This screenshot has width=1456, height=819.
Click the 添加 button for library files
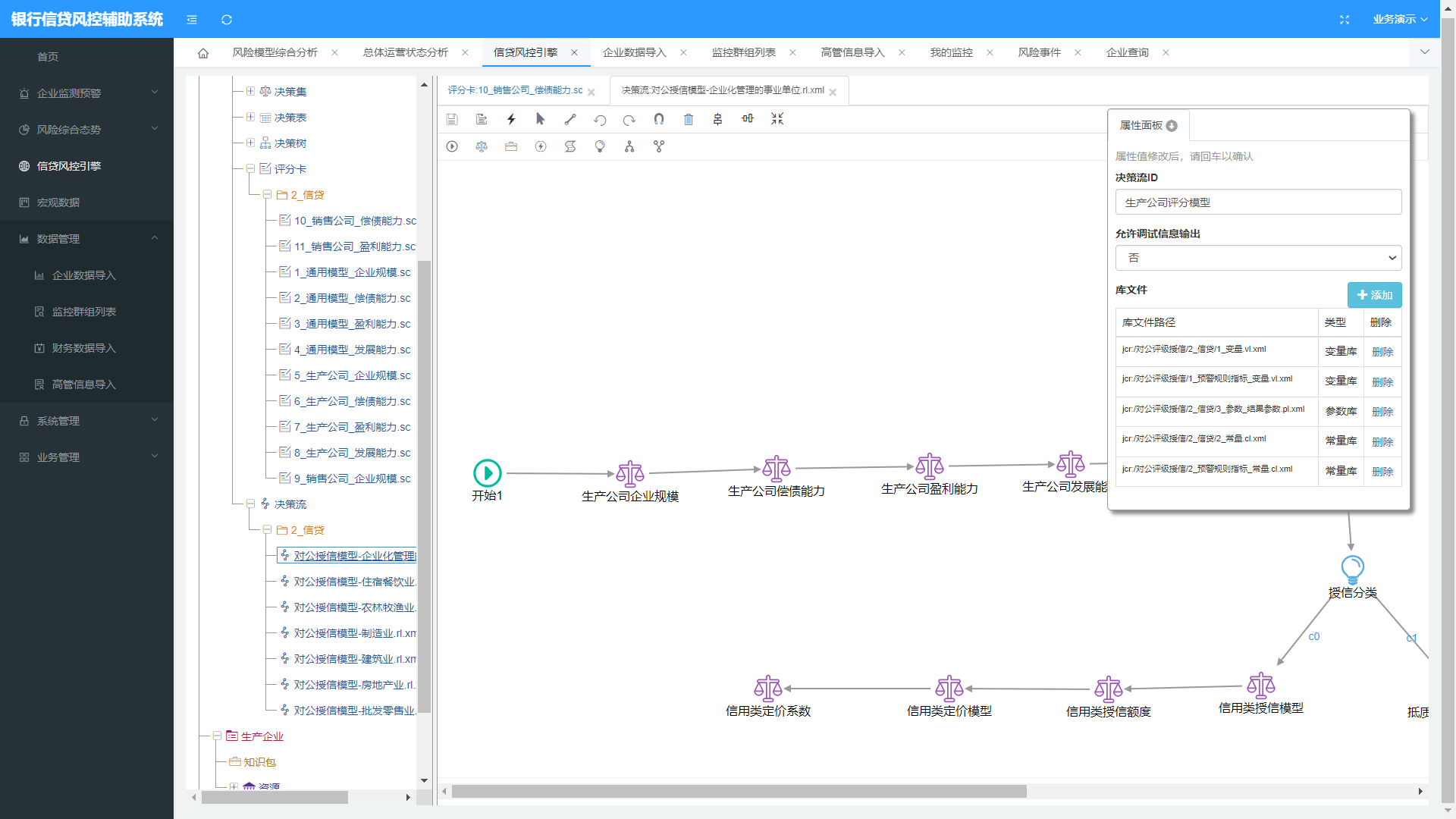pos(1374,295)
